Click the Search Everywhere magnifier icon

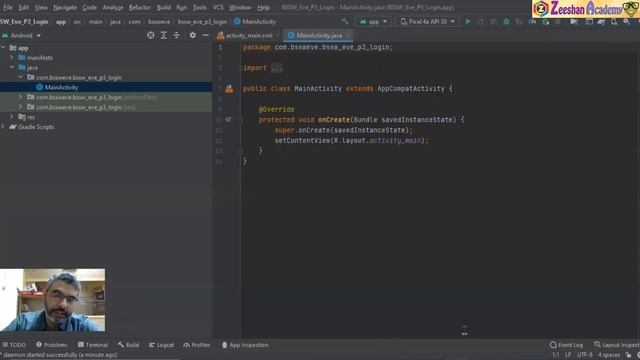627,21
